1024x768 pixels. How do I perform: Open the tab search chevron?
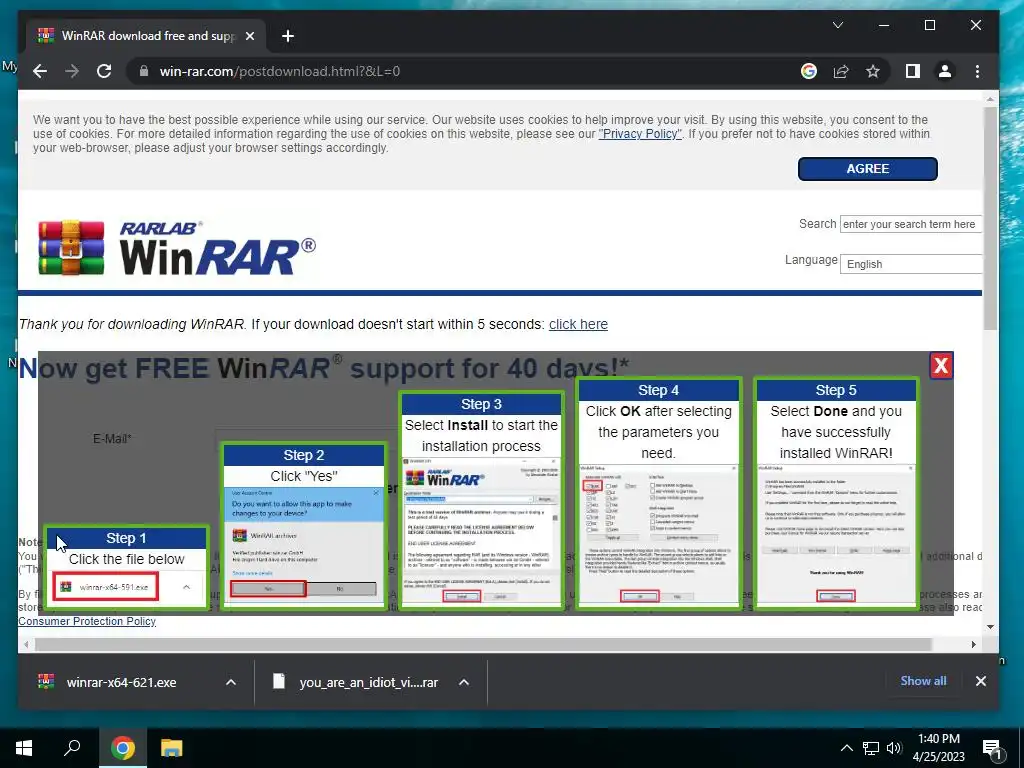coord(838,25)
